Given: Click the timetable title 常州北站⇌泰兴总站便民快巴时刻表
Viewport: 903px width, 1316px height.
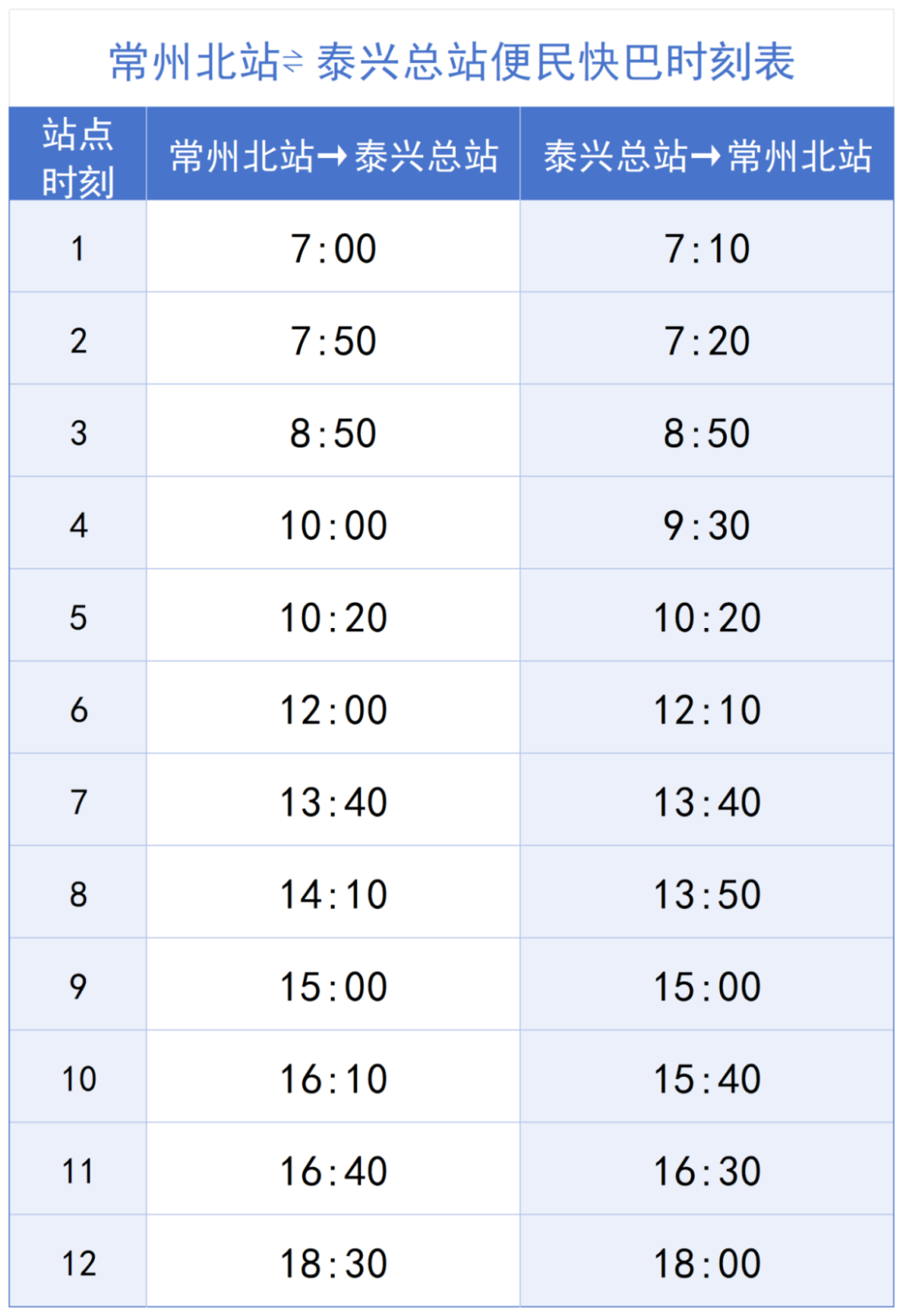Looking at the screenshot, I should click(x=452, y=62).
